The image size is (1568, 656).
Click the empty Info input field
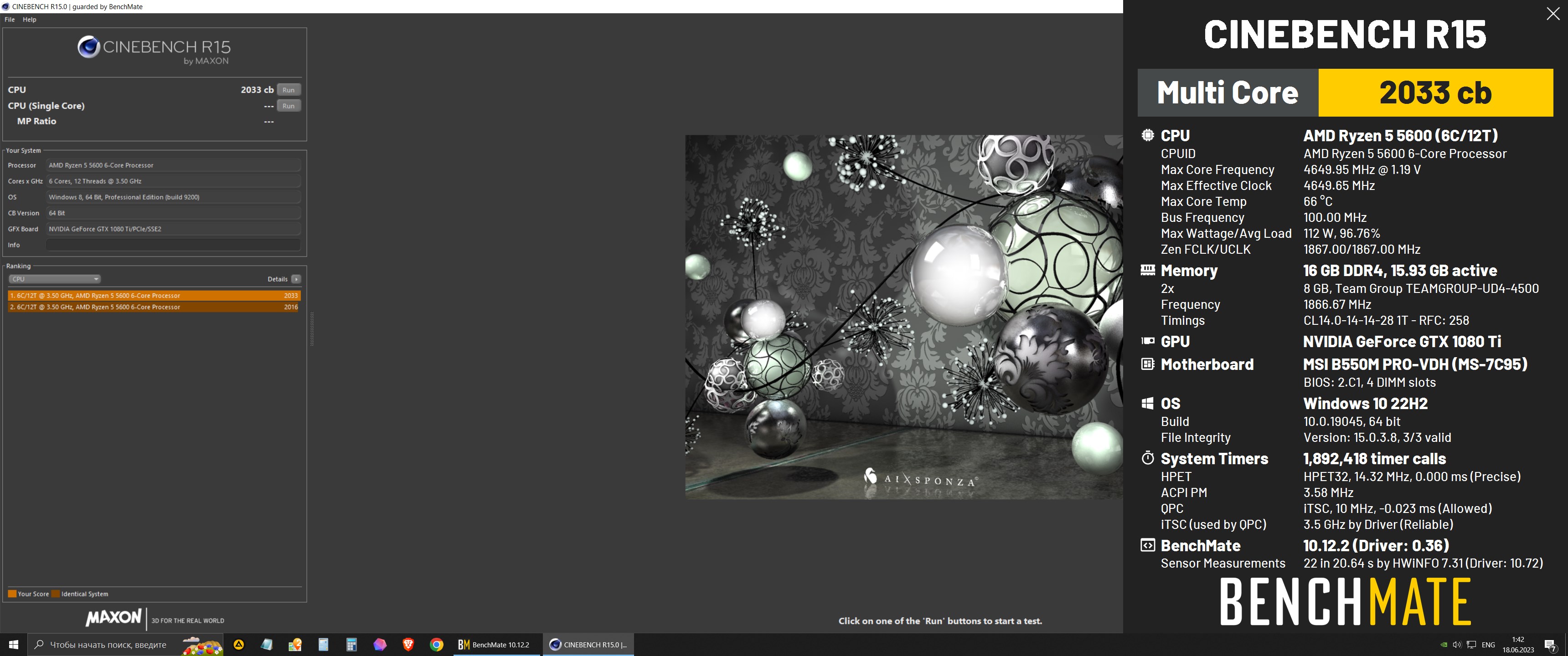[x=174, y=245]
